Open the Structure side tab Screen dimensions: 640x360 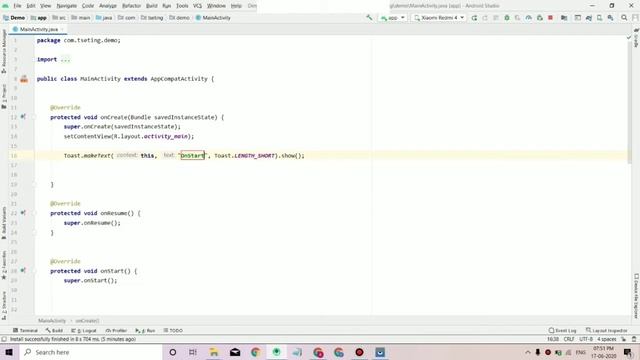(4, 305)
